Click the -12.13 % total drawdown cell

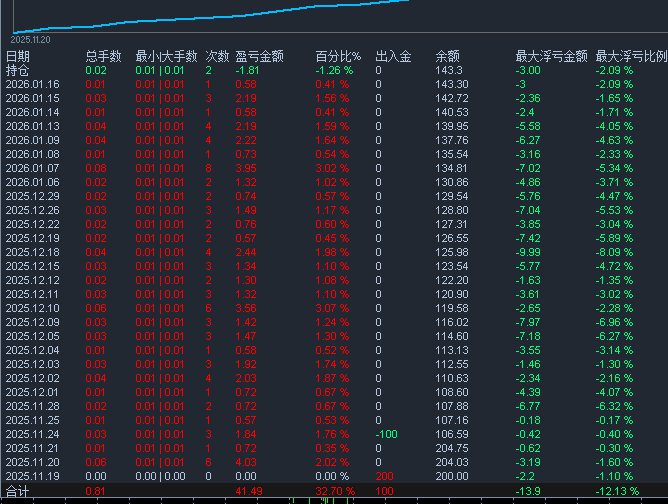[x=616, y=492]
